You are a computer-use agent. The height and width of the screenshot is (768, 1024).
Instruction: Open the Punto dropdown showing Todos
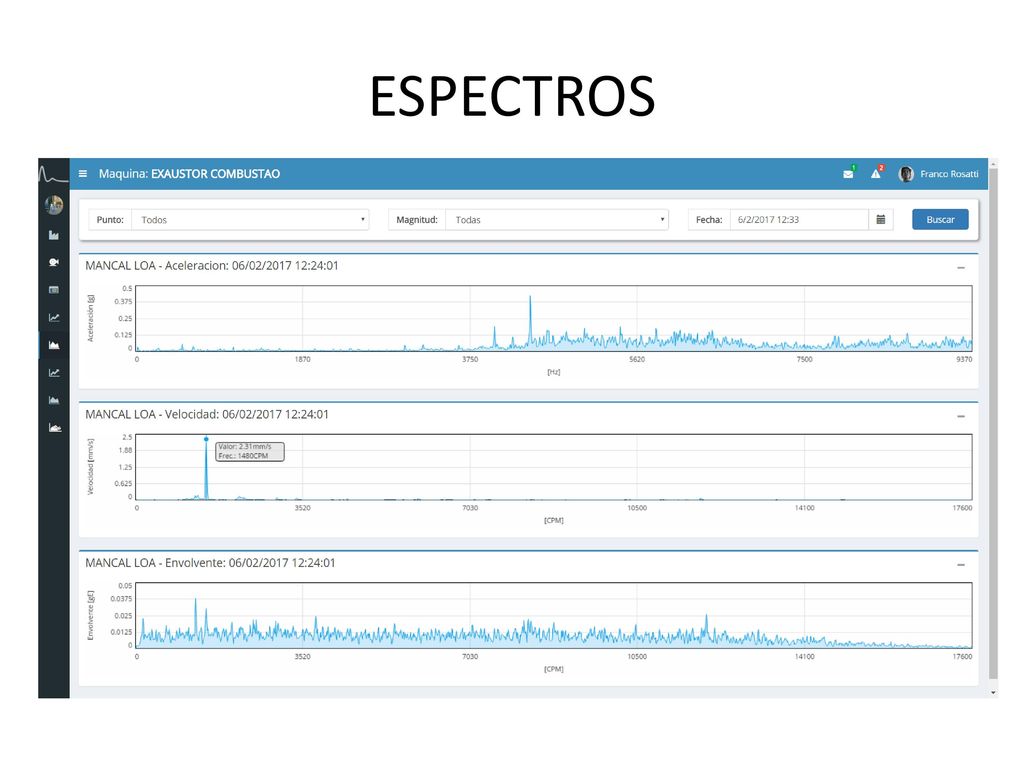pos(250,219)
